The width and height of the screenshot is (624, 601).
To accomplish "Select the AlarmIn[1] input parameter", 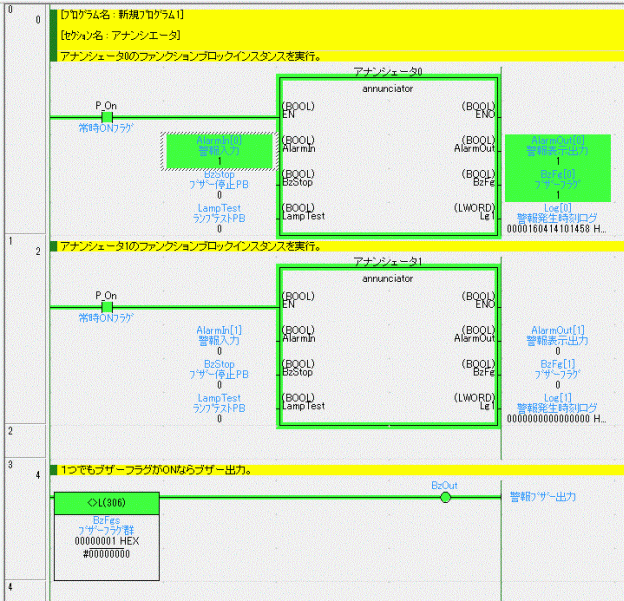I will click(x=219, y=340).
